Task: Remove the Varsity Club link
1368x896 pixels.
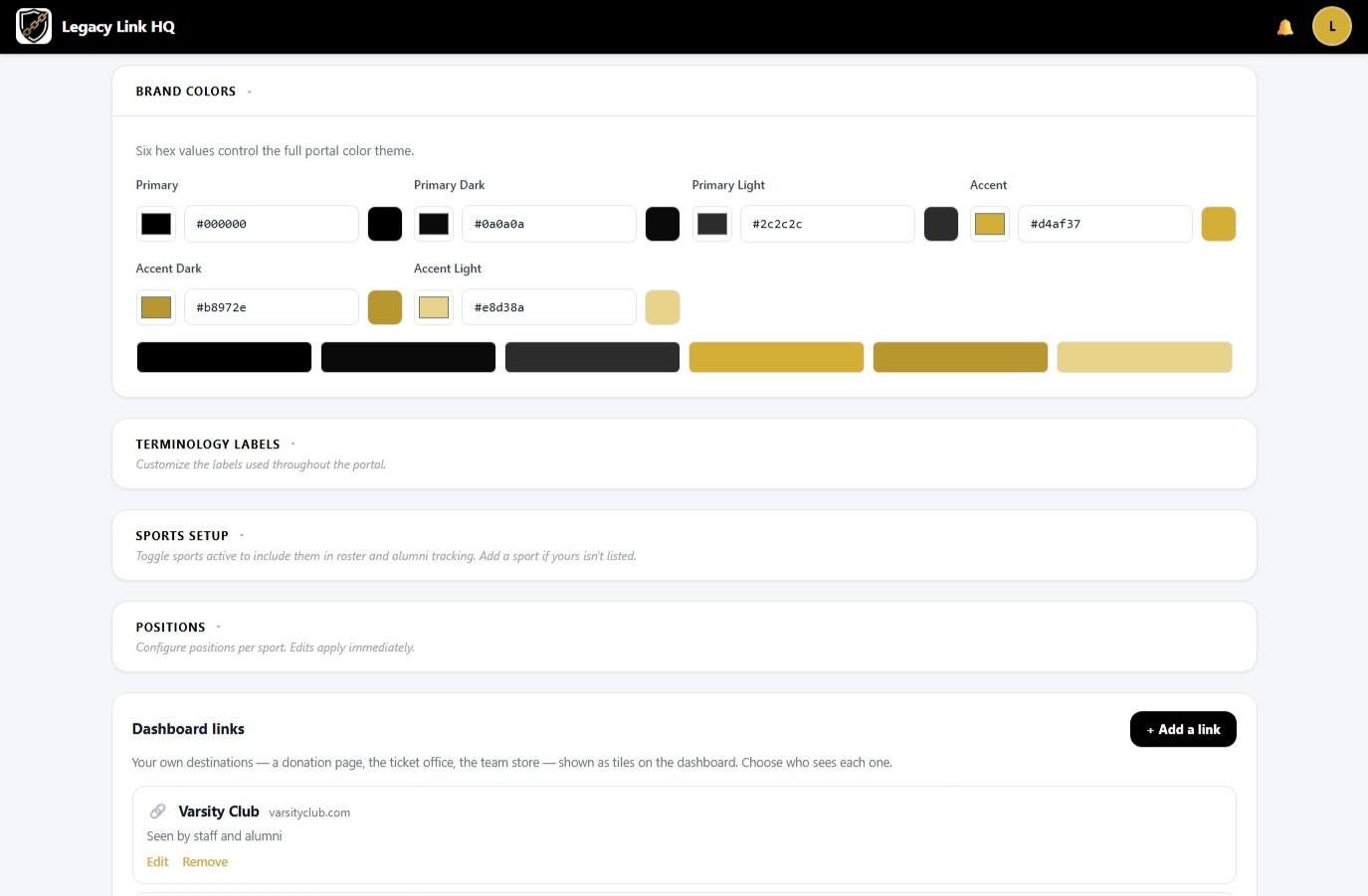Action: 205,862
